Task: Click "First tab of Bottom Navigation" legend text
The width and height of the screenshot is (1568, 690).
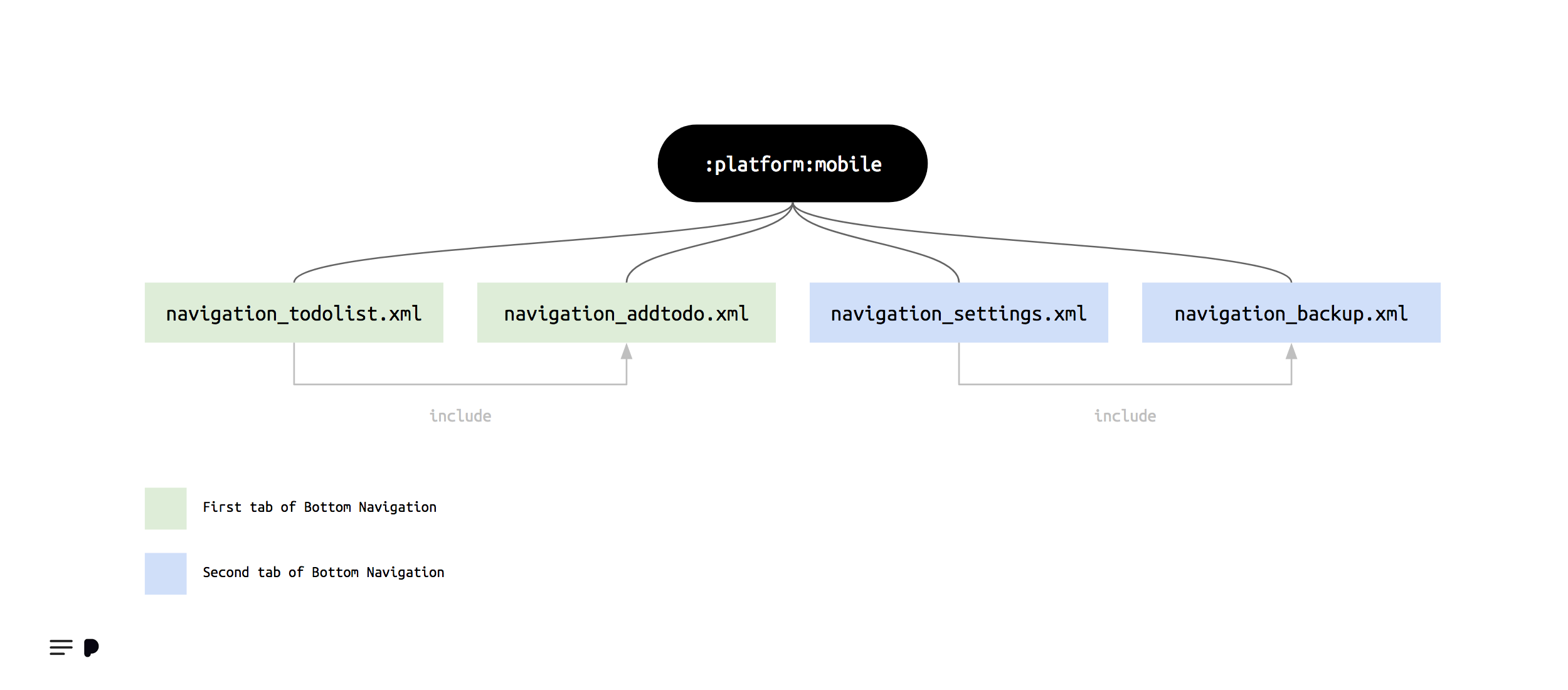Action: coord(319,507)
